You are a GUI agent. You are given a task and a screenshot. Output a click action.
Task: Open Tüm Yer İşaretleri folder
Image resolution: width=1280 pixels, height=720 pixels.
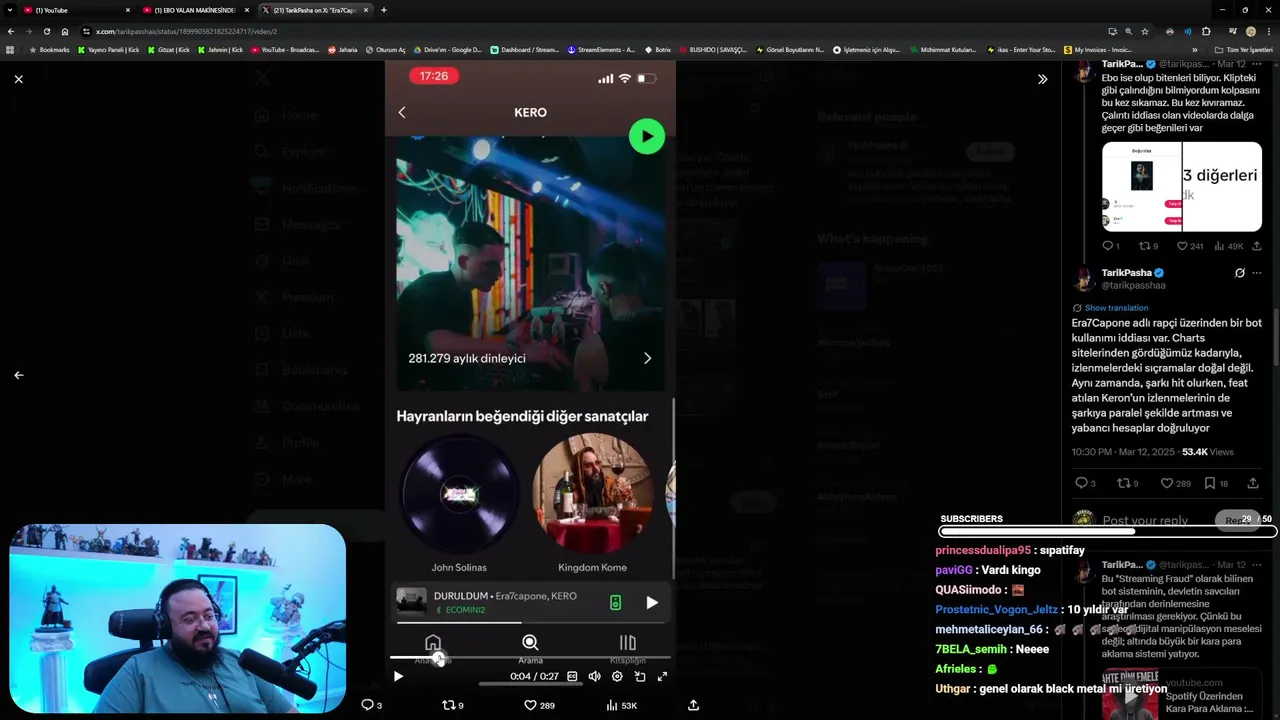(x=1244, y=49)
